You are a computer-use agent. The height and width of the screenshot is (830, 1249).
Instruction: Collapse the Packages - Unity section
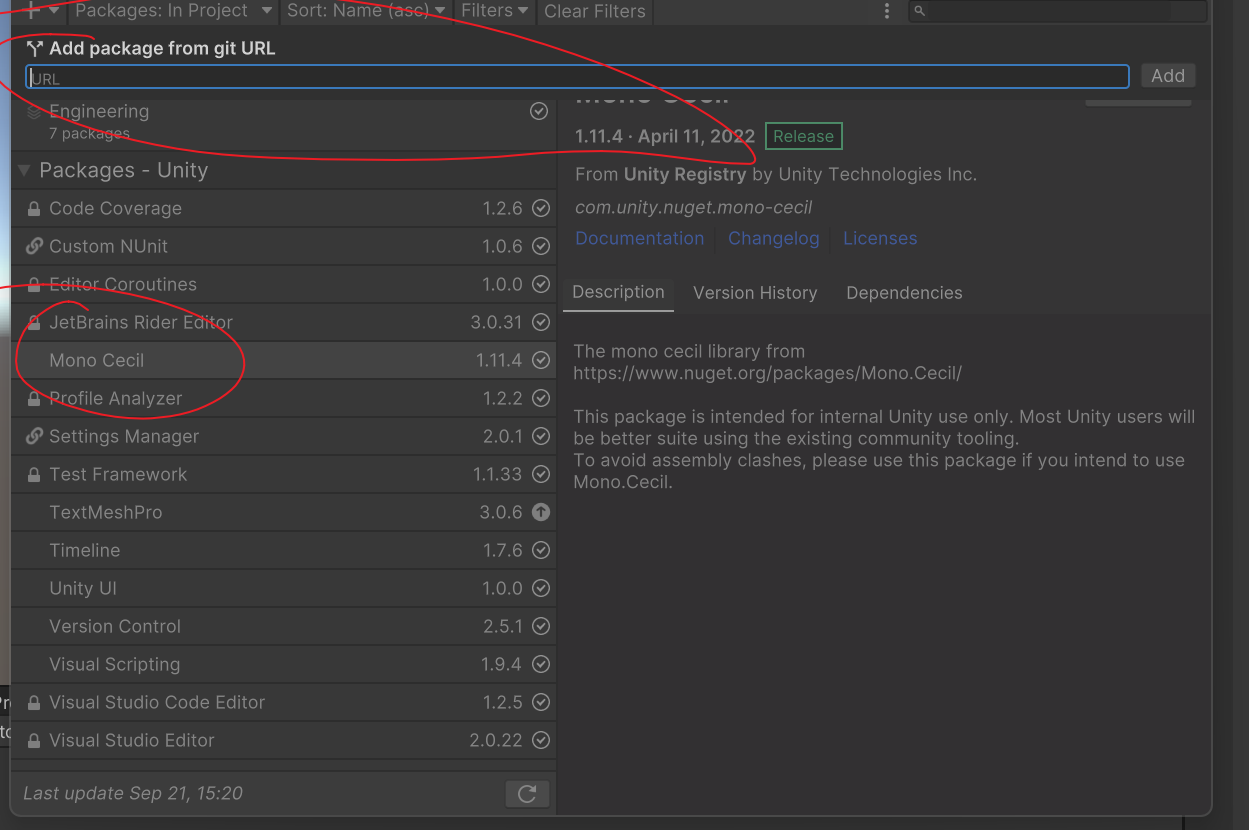[25, 171]
